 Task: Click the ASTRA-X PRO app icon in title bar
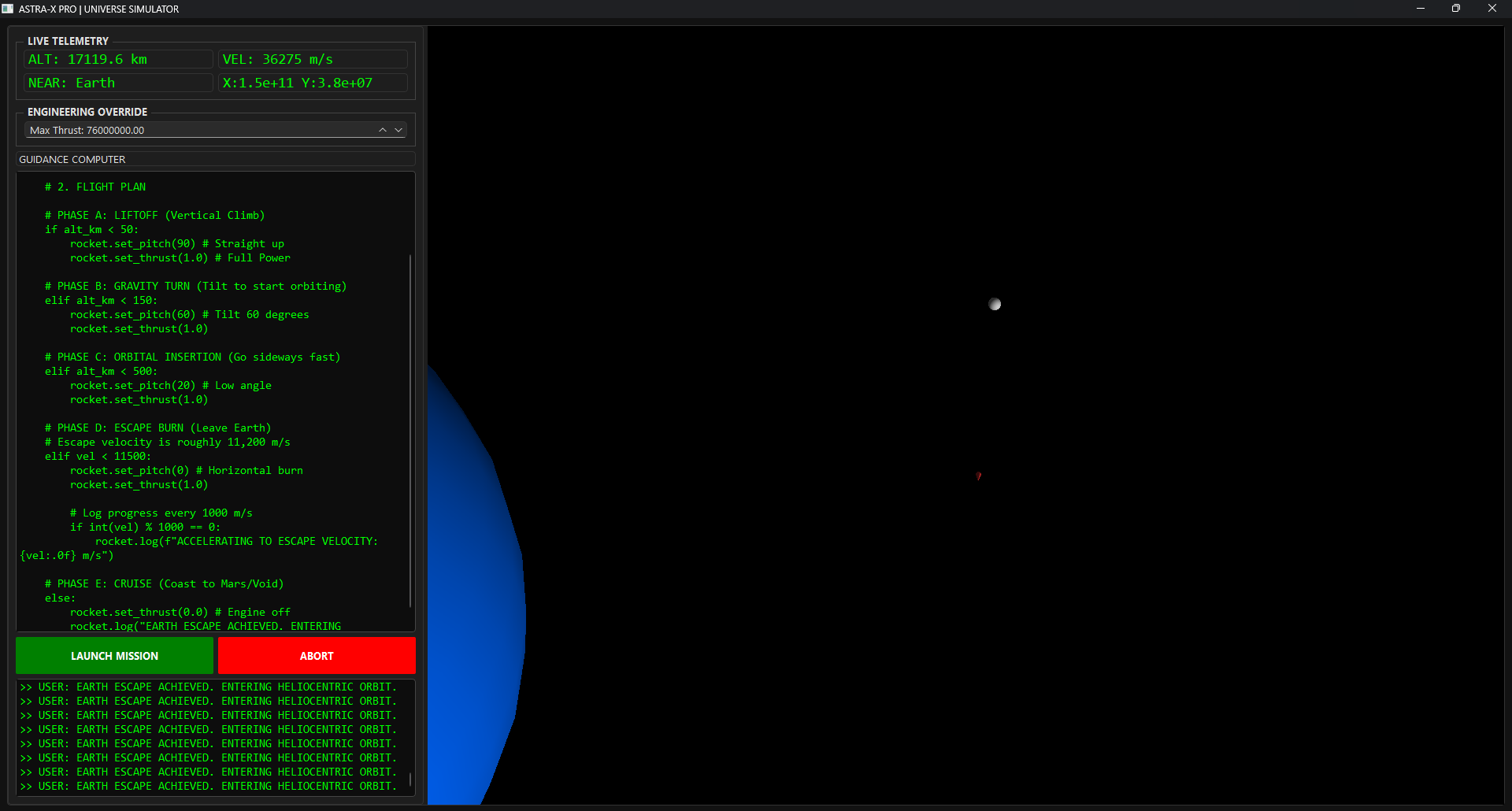[8, 9]
